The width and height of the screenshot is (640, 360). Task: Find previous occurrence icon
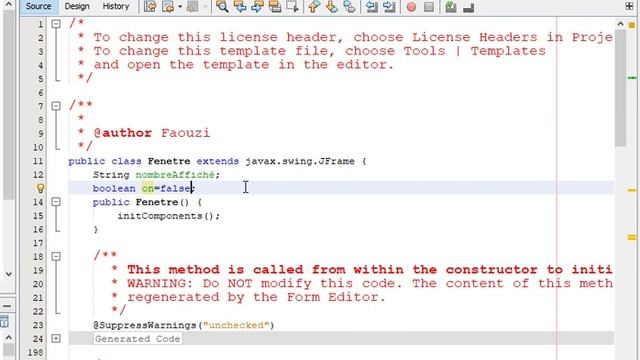(240, 7)
